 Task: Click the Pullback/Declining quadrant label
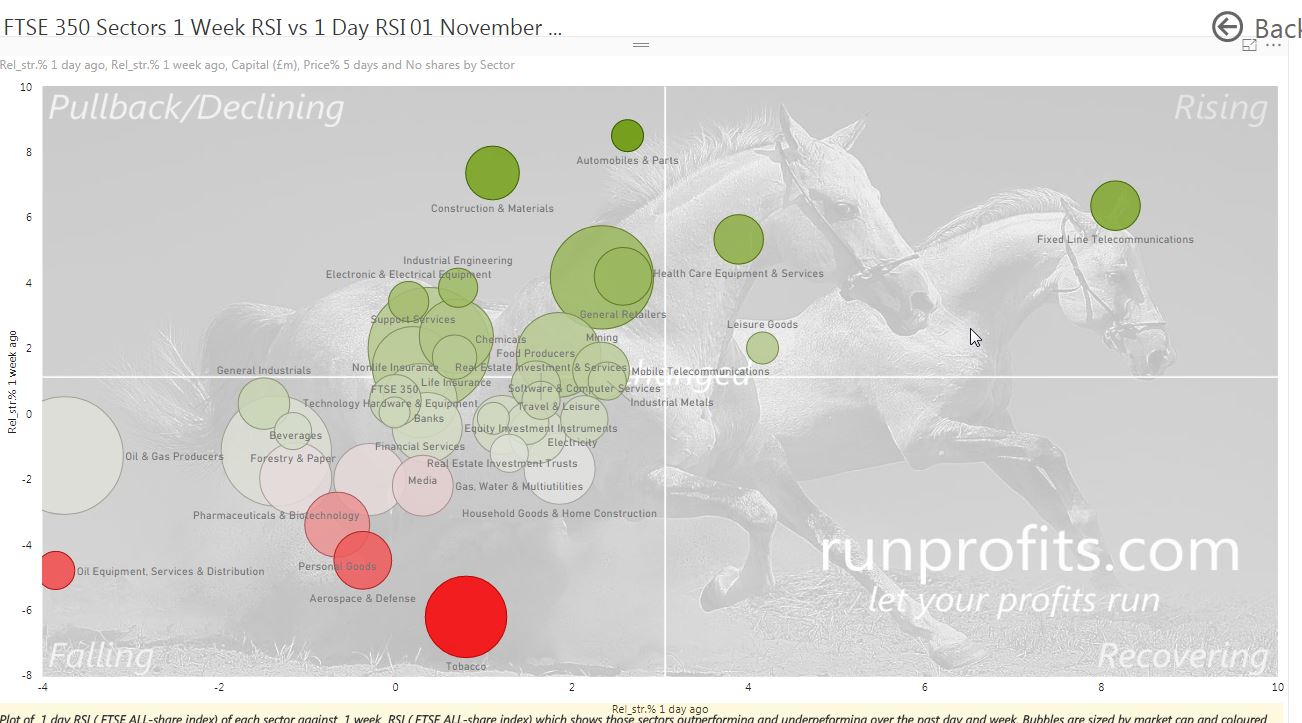pyautogui.click(x=196, y=107)
